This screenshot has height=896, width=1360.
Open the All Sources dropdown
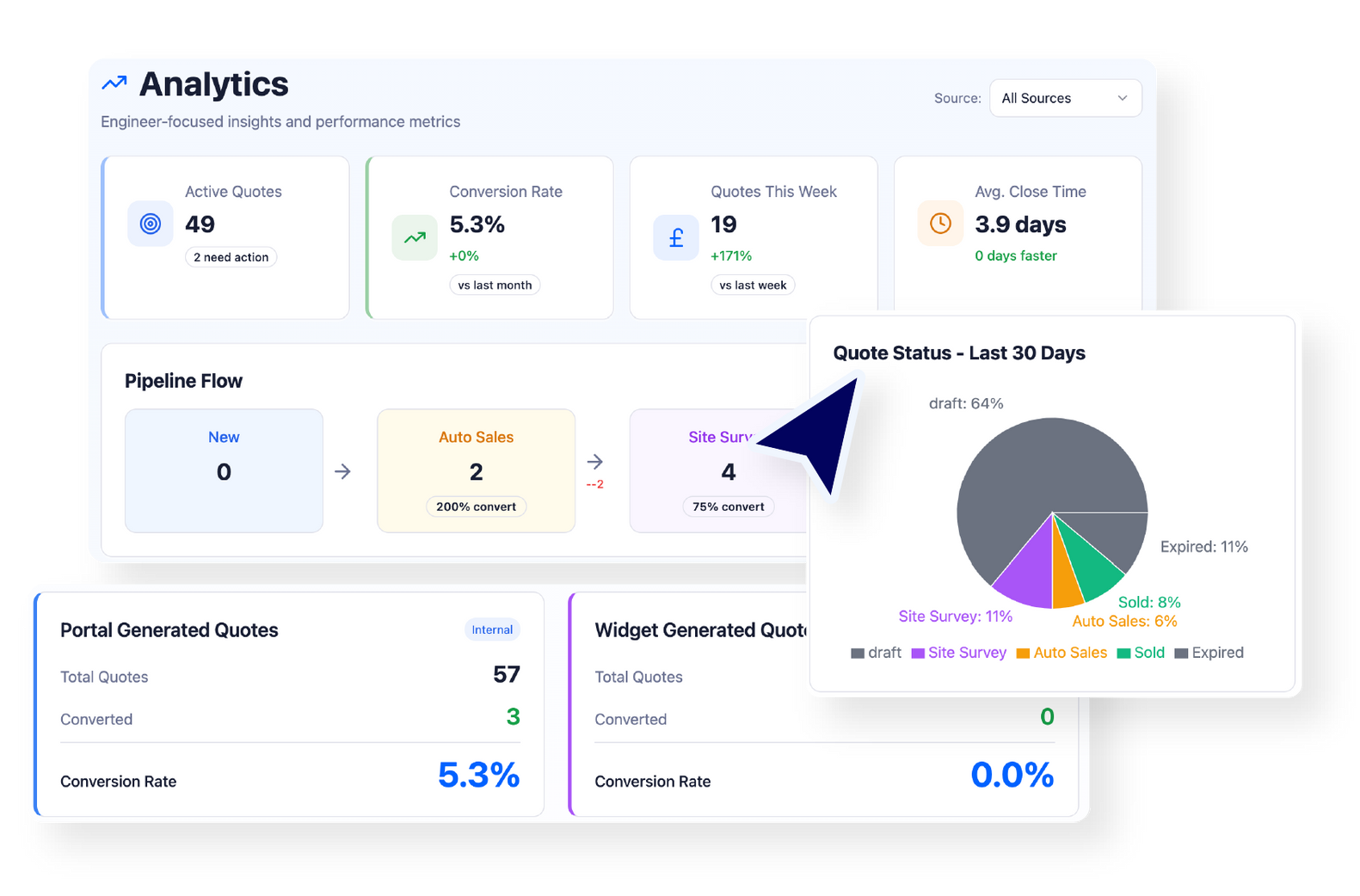(1066, 98)
